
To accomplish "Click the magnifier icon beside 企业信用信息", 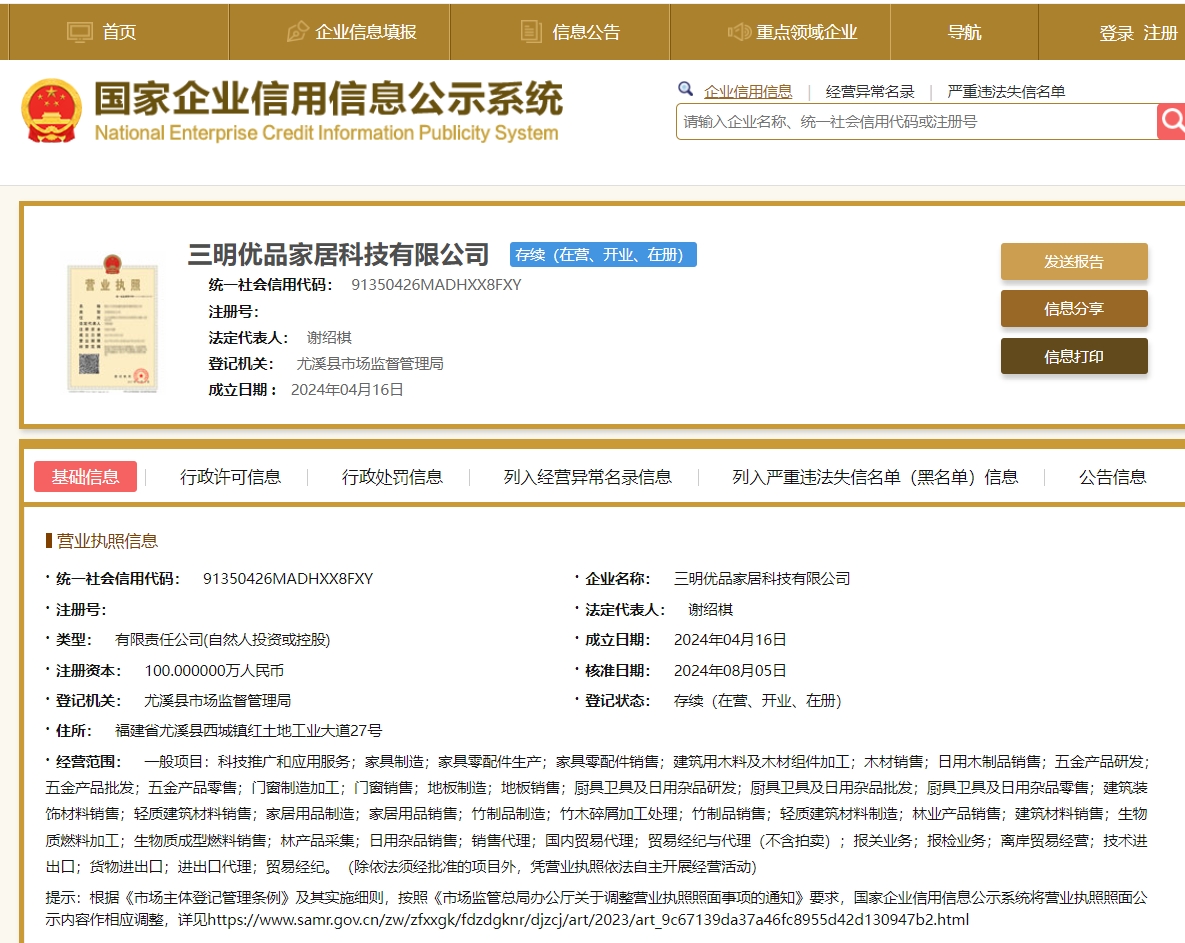I will (685, 89).
